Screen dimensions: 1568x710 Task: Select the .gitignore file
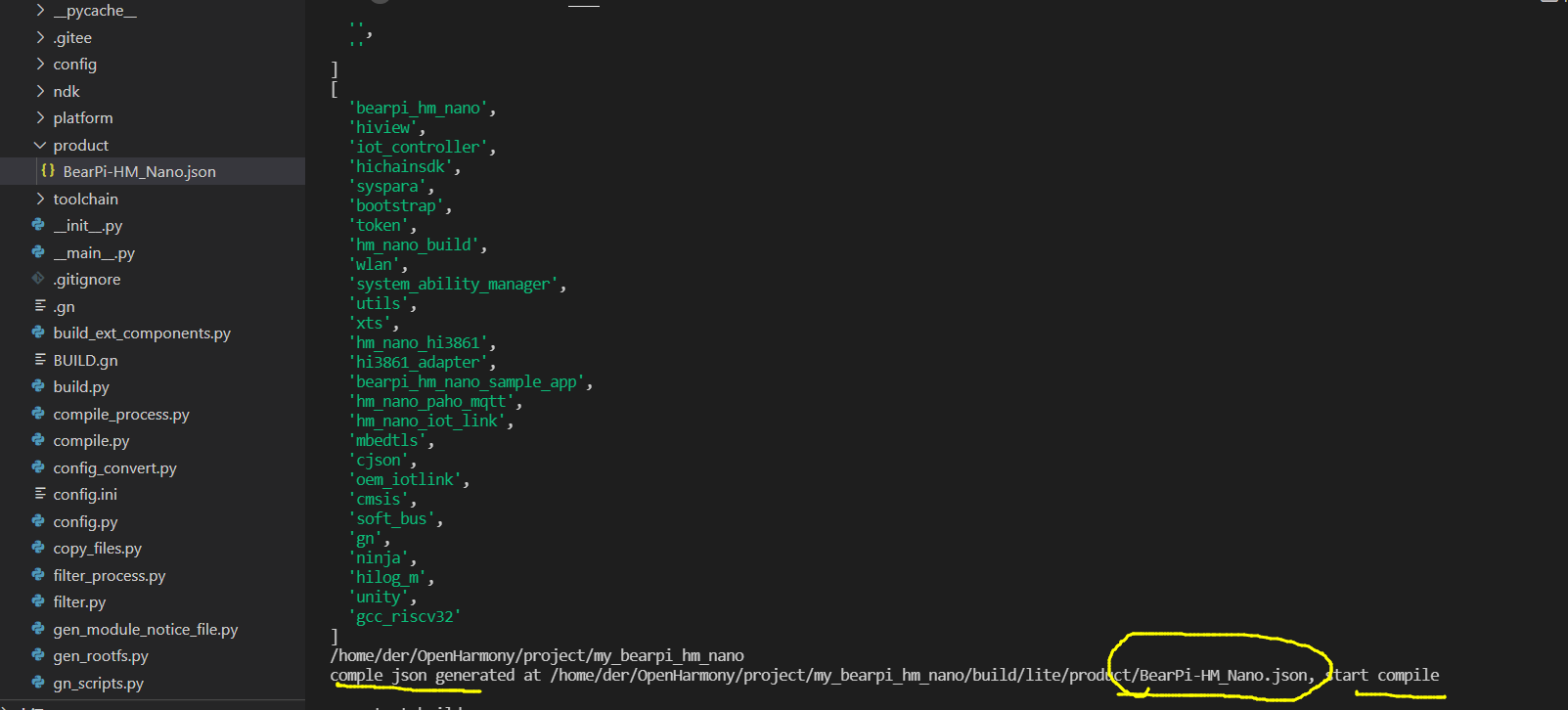[x=87, y=280]
